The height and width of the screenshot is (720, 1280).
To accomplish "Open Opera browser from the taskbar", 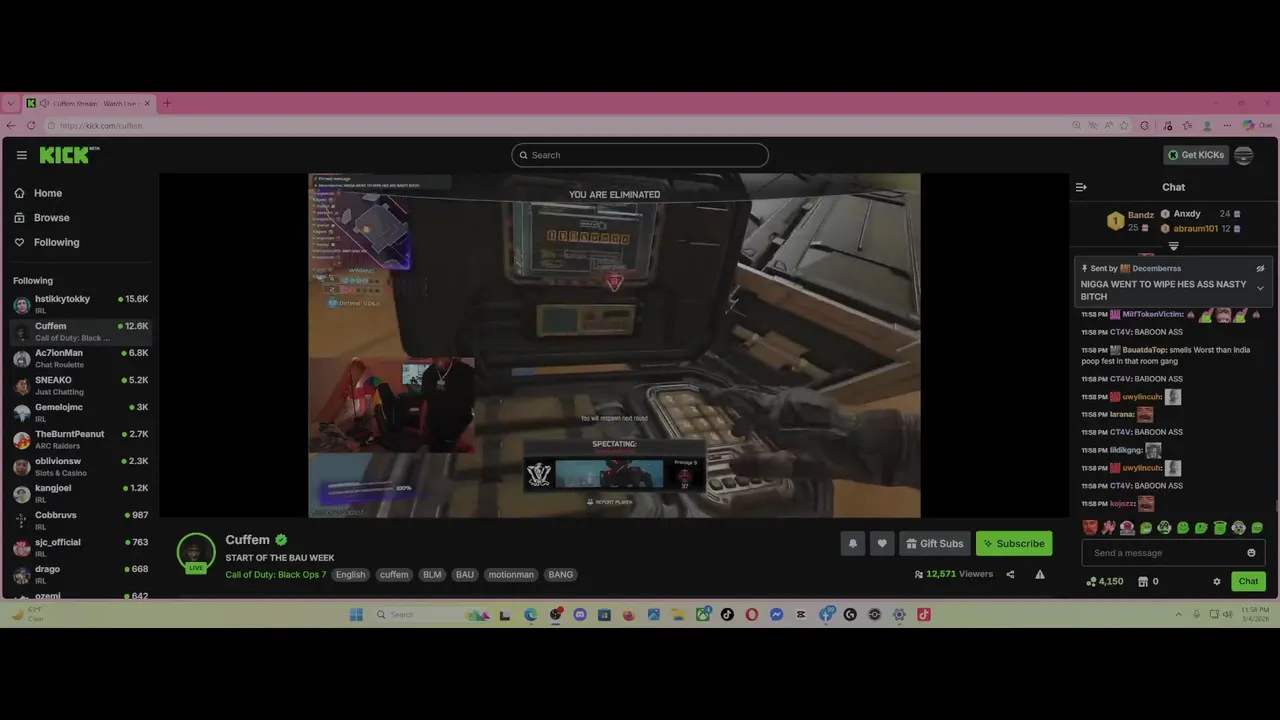I will (751, 614).
